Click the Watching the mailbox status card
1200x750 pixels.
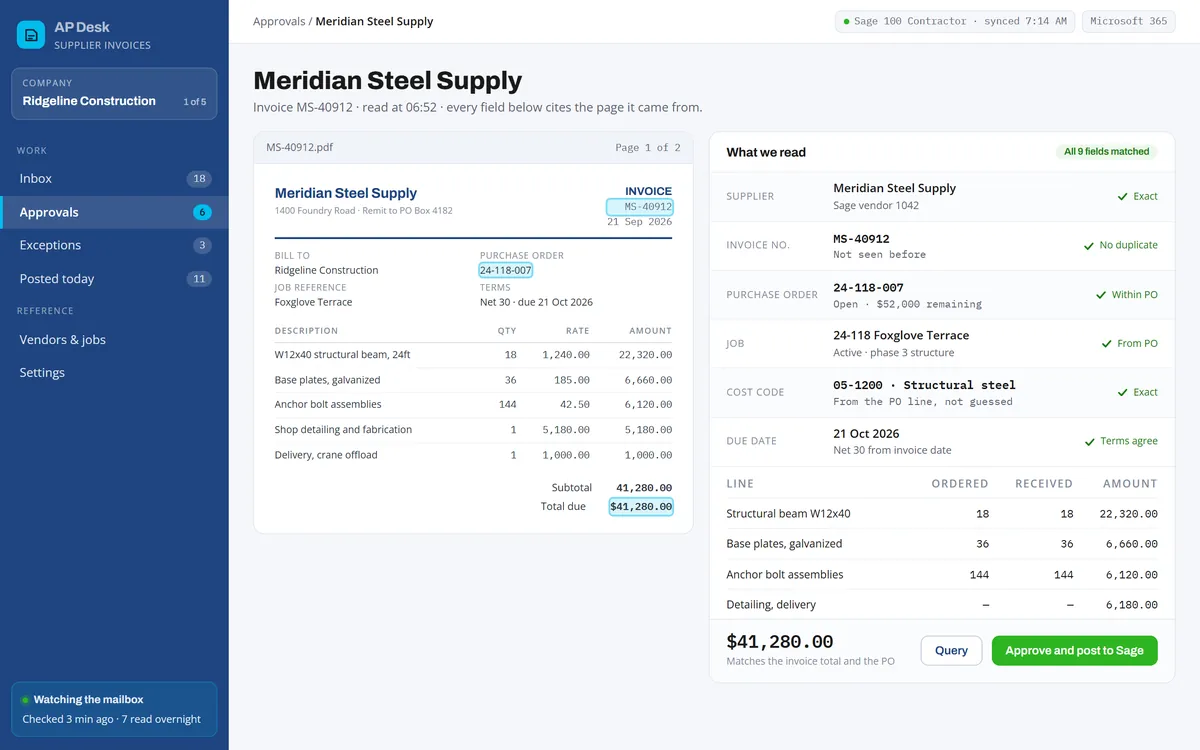point(114,709)
